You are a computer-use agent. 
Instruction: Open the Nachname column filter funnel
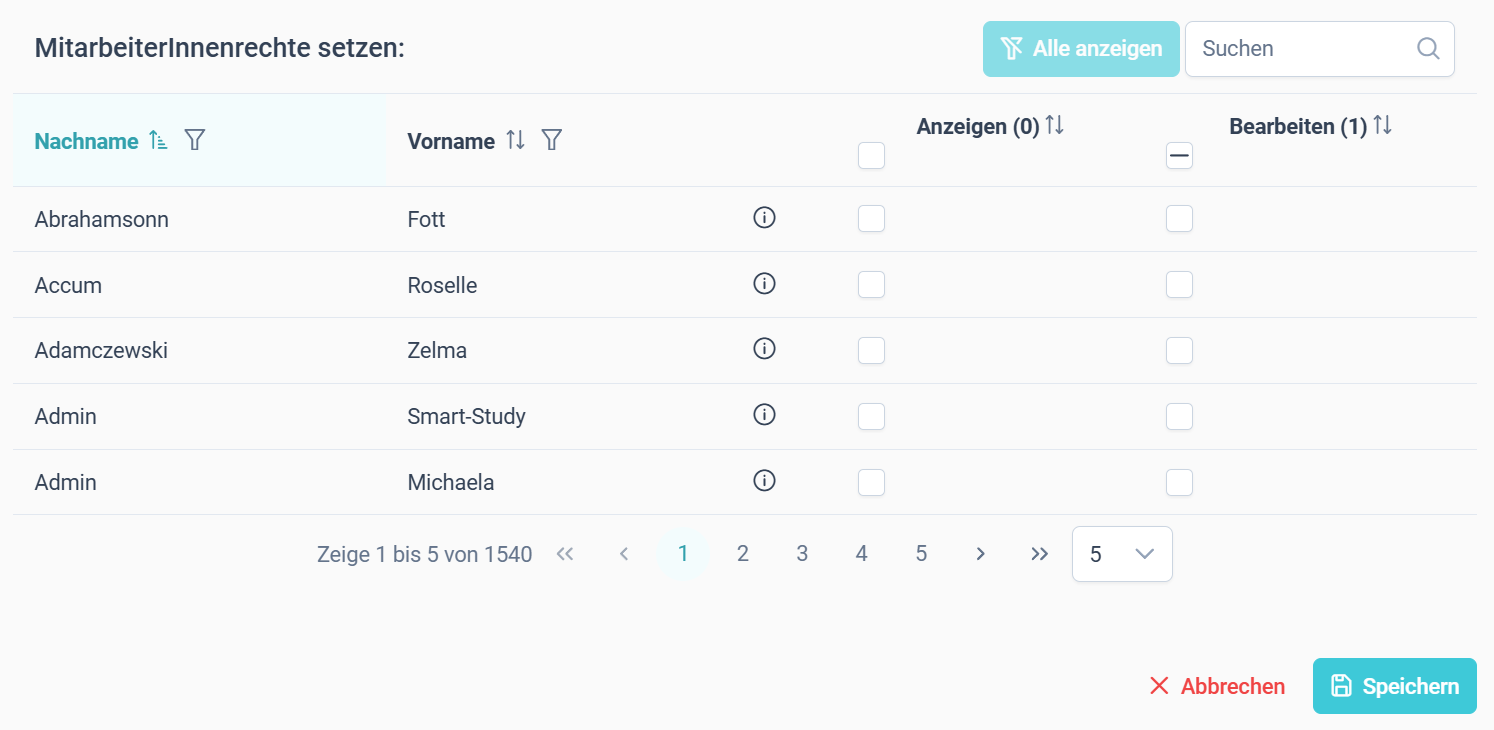pyautogui.click(x=195, y=140)
